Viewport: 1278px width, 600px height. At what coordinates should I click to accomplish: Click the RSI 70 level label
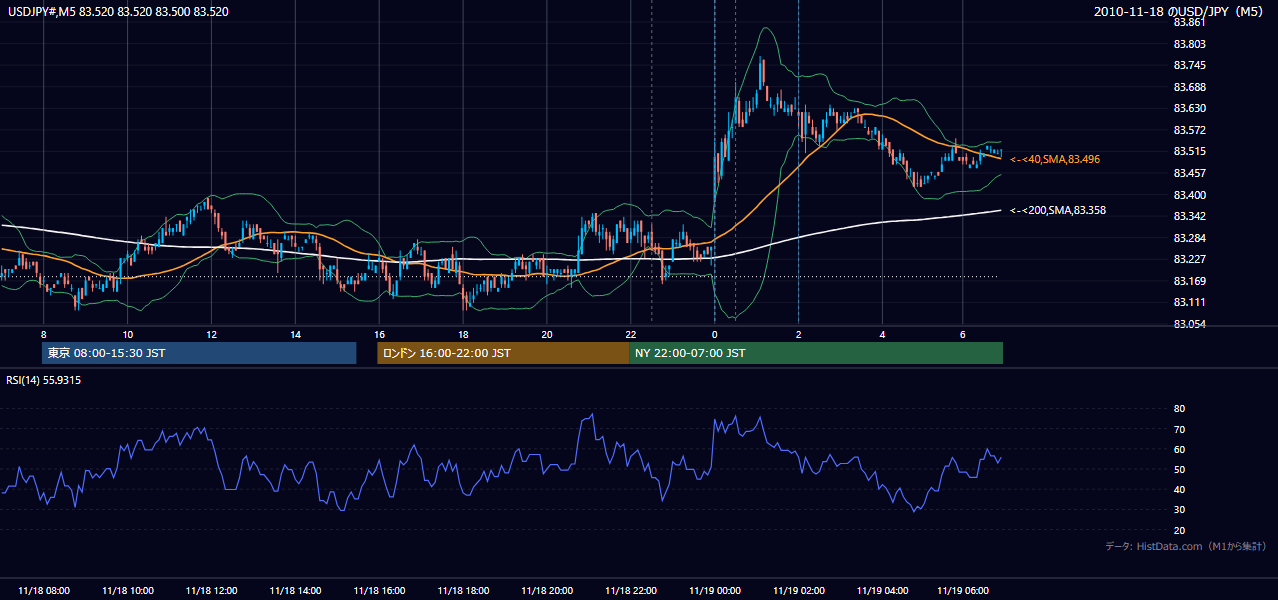click(1179, 429)
